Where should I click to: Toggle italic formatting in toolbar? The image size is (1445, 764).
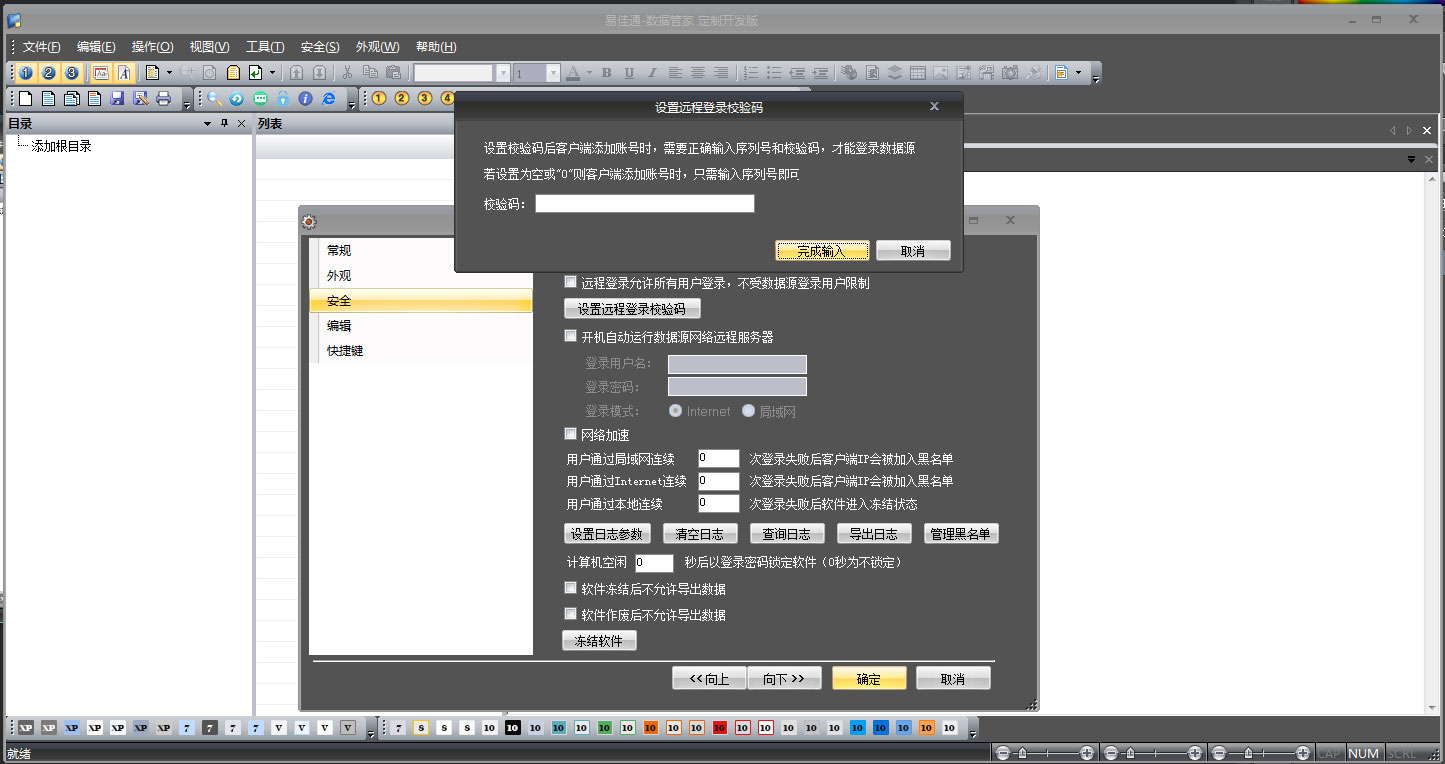pyautogui.click(x=652, y=73)
